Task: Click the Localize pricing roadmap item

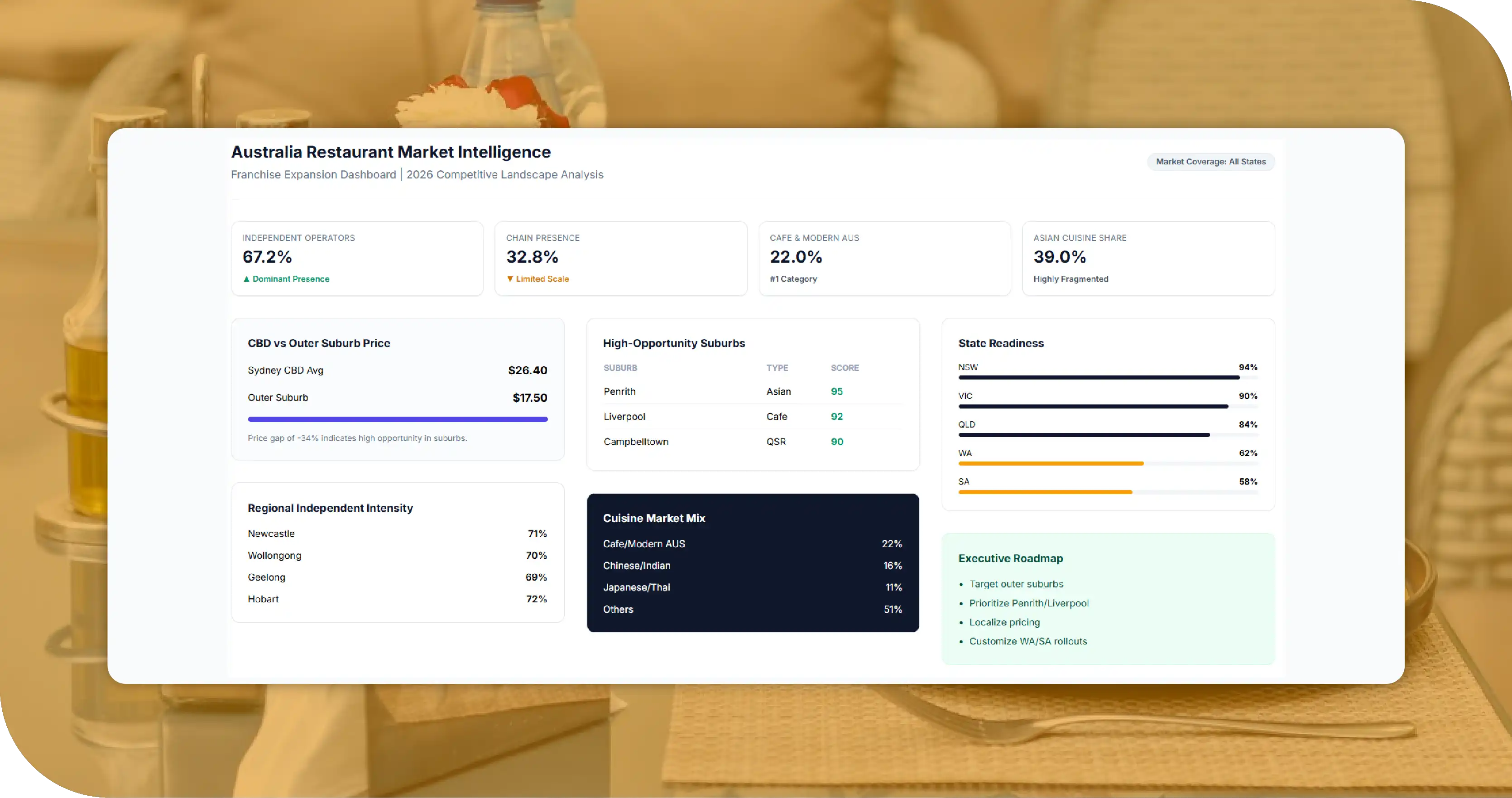Action: point(1004,622)
